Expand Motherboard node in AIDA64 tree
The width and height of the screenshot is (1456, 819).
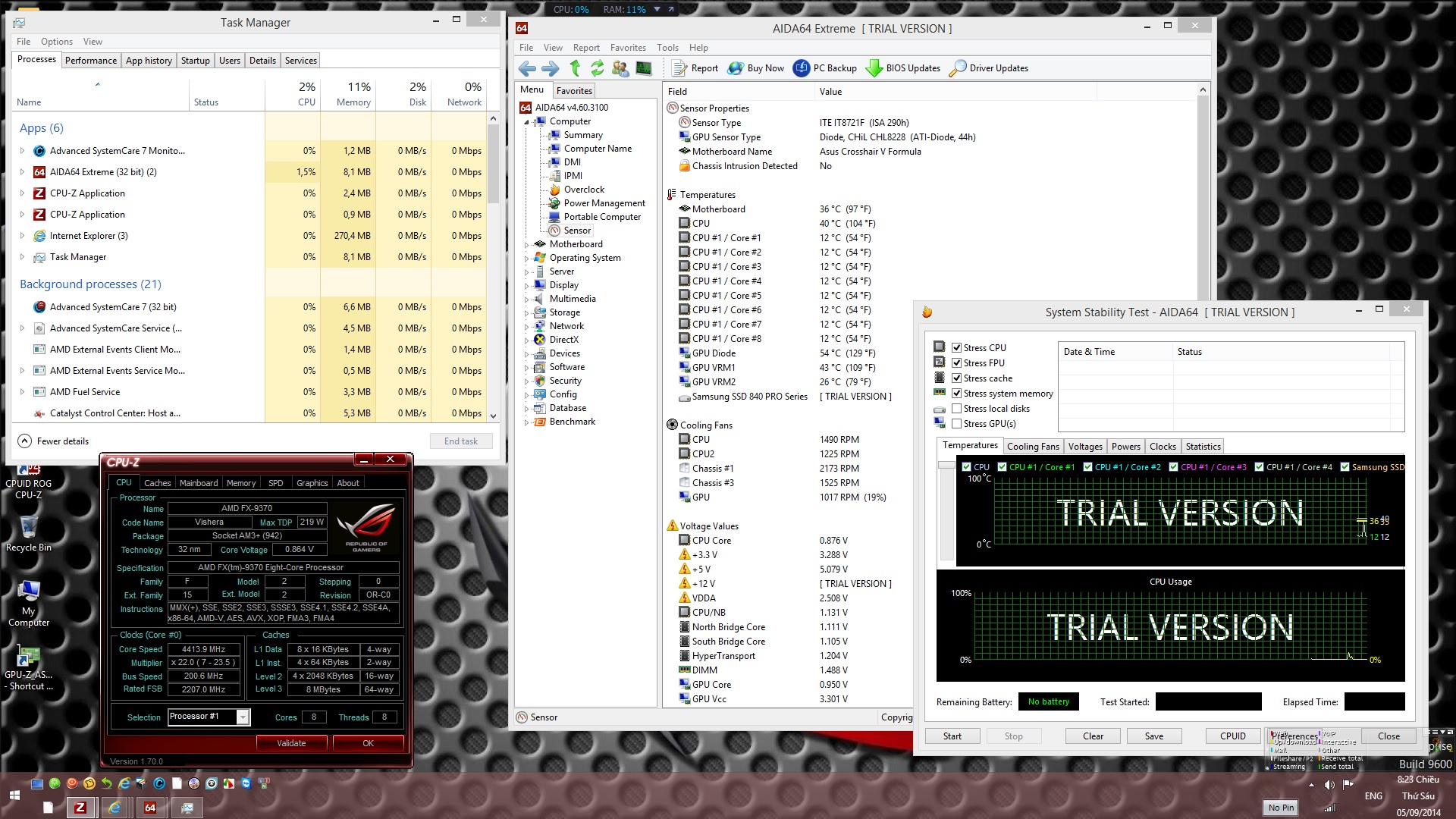[x=526, y=245]
